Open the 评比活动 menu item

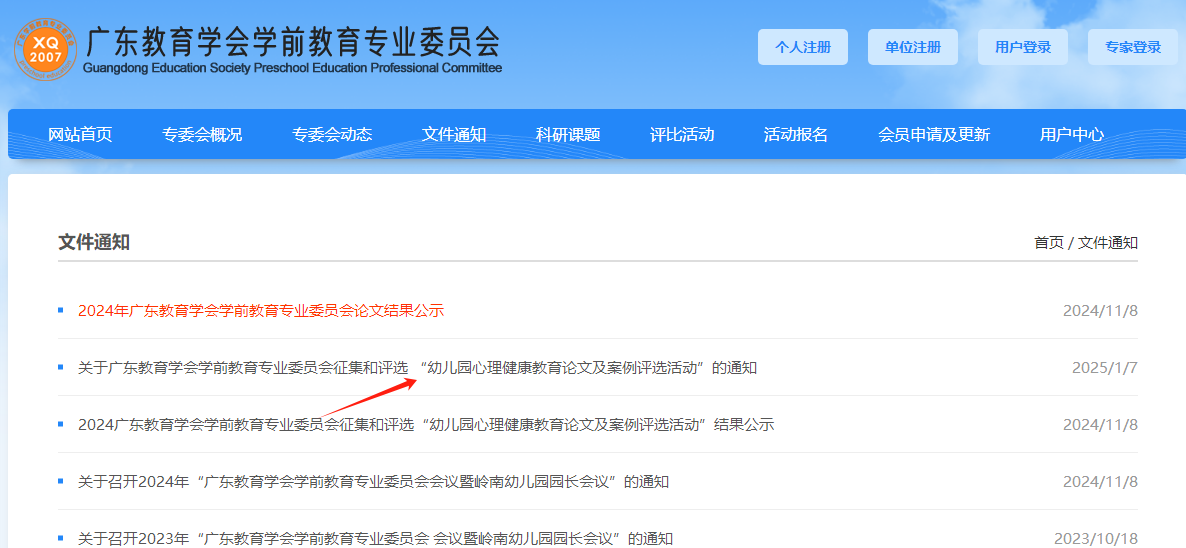pyautogui.click(x=682, y=135)
